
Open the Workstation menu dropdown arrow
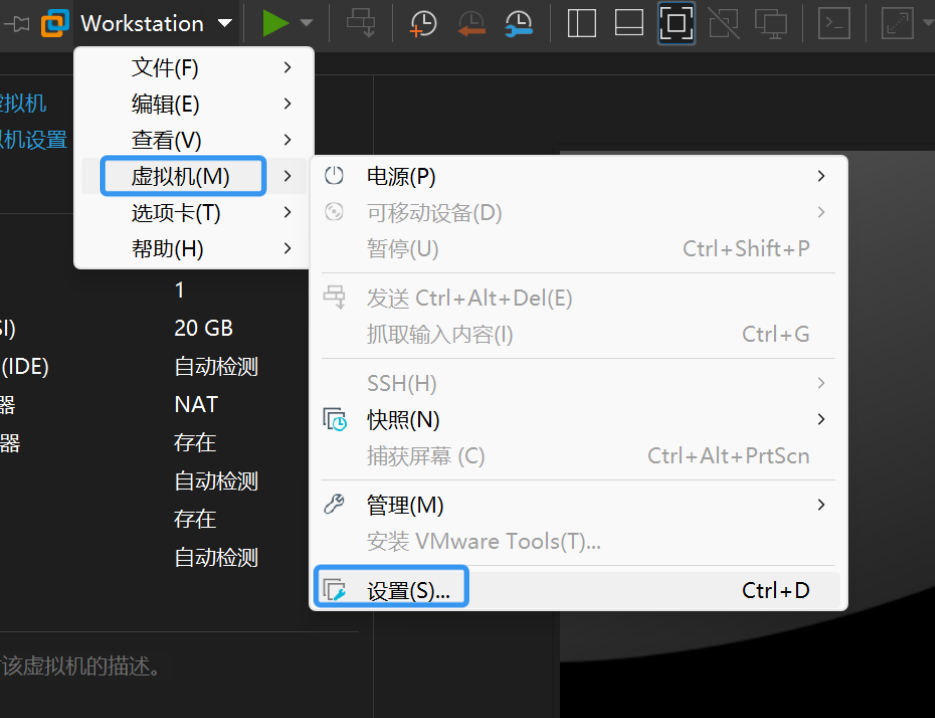click(x=224, y=22)
